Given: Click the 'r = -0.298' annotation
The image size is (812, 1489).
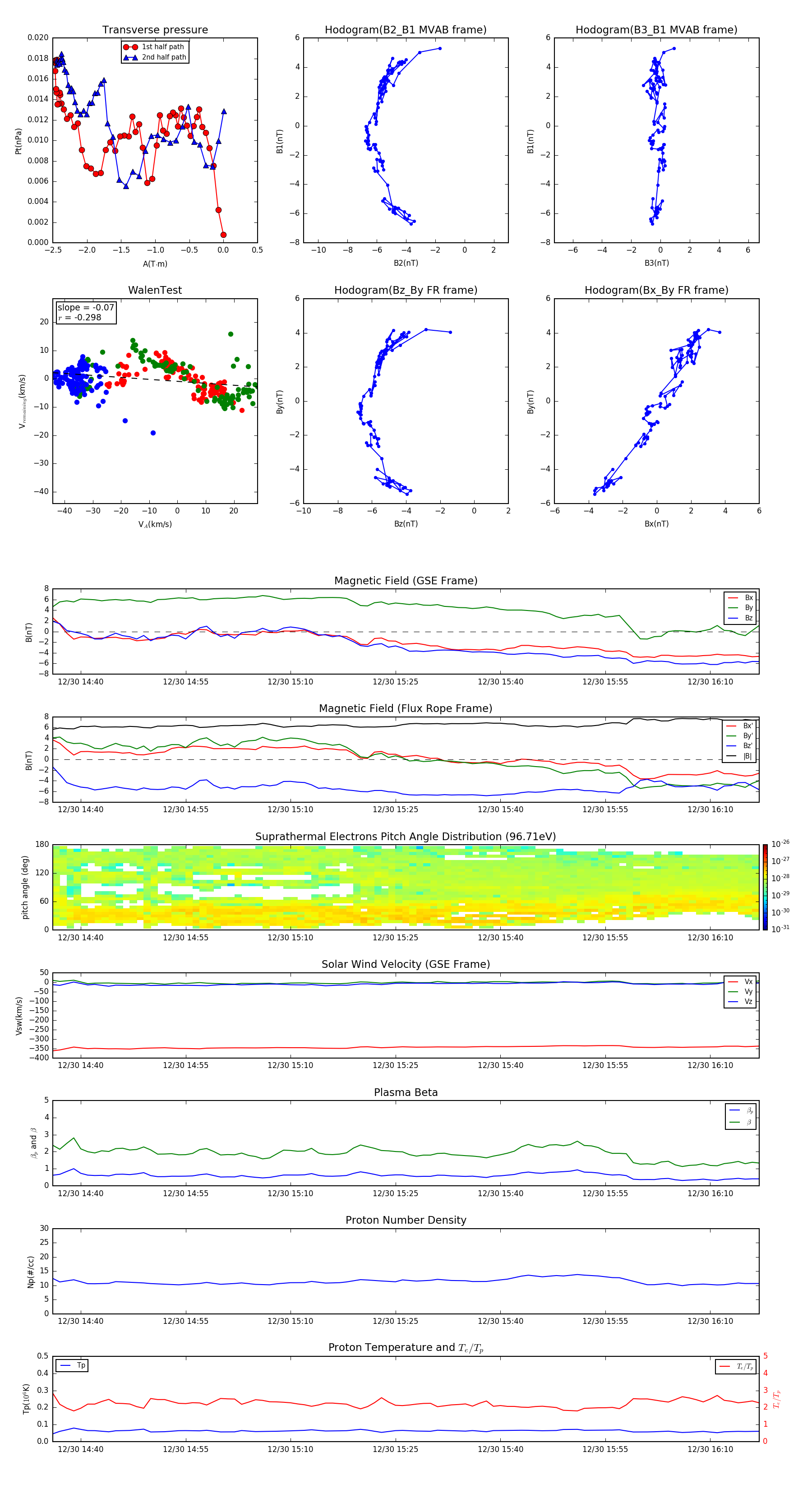Looking at the screenshot, I should [80, 317].
